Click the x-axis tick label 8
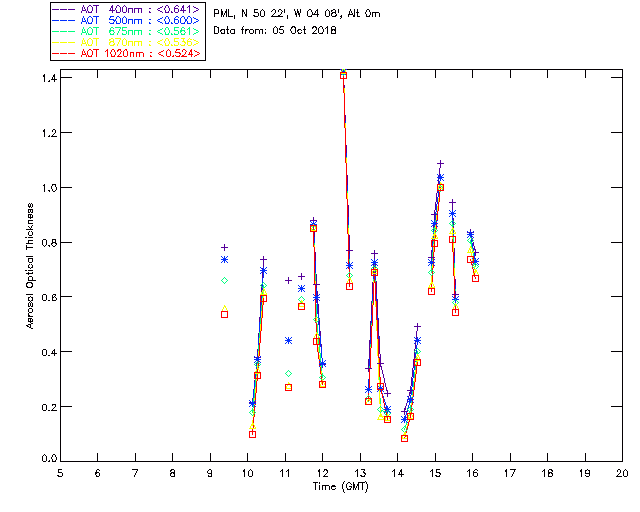 (x=173, y=473)
